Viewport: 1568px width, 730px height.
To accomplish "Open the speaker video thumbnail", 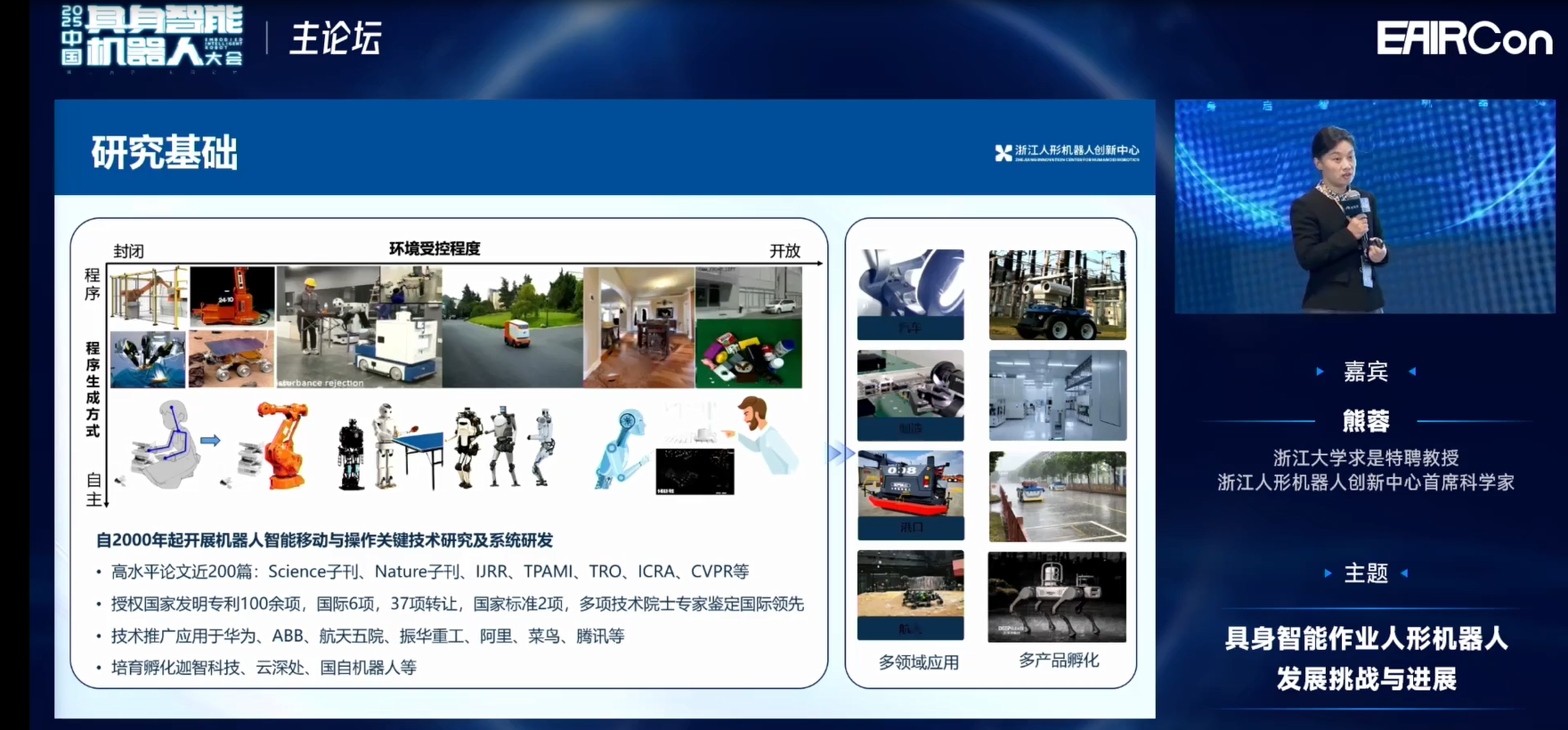I will tap(1364, 207).
